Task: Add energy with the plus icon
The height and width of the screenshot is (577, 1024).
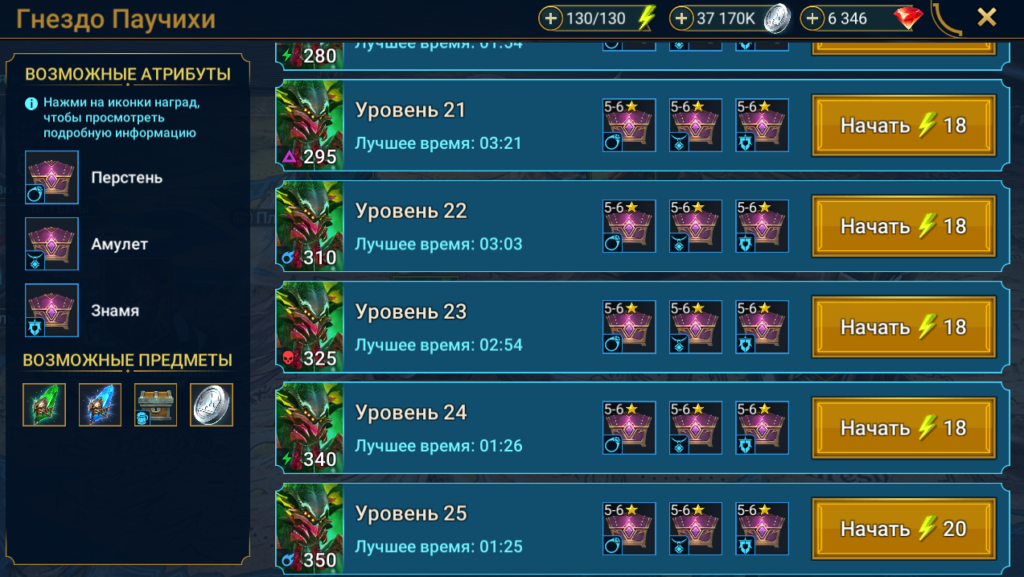Action: 551,18
